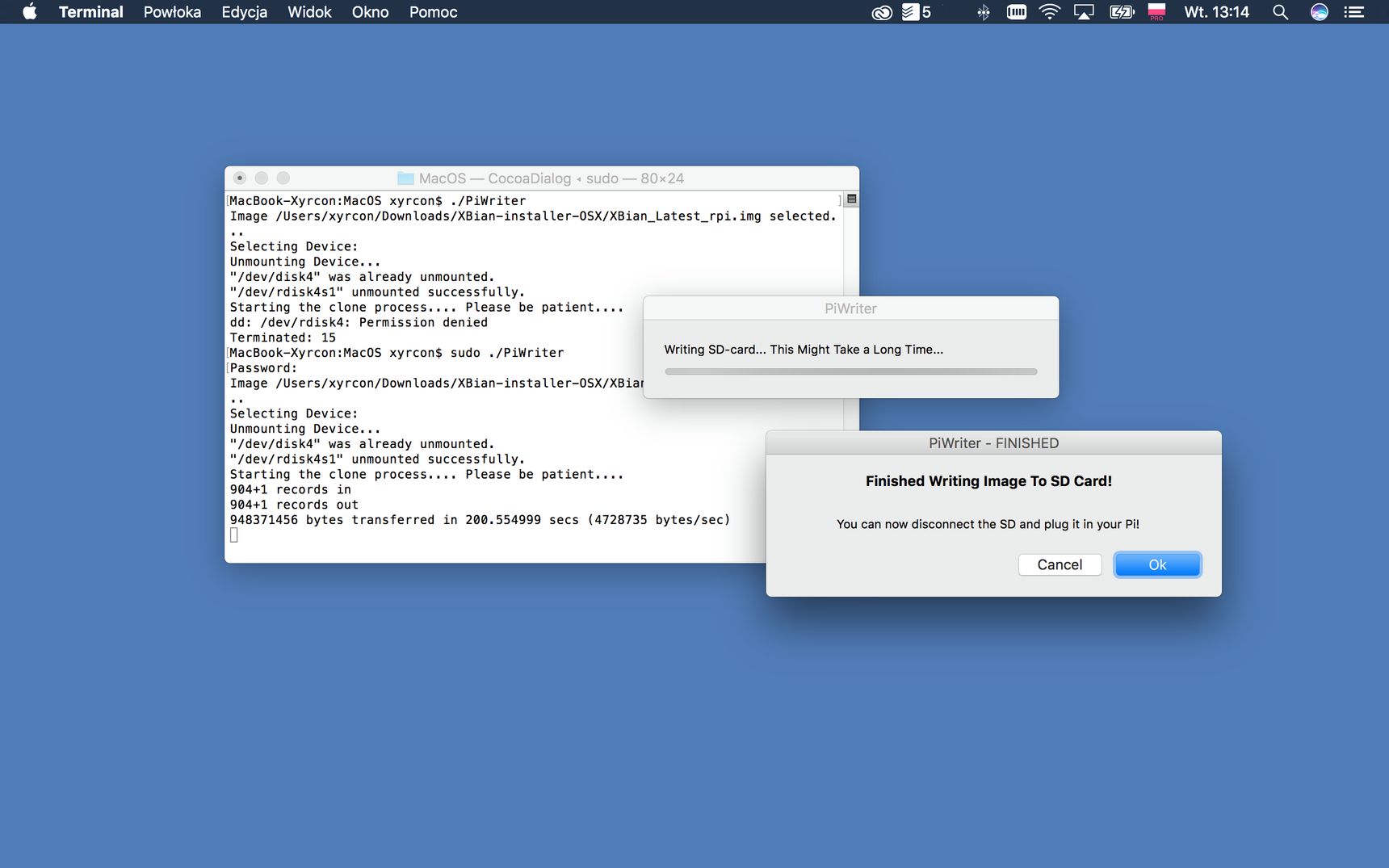Image resolution: width=1389 pixels, height=868 pixels.
Task: Click the battery charging icon
Action: coord(1122,12)
